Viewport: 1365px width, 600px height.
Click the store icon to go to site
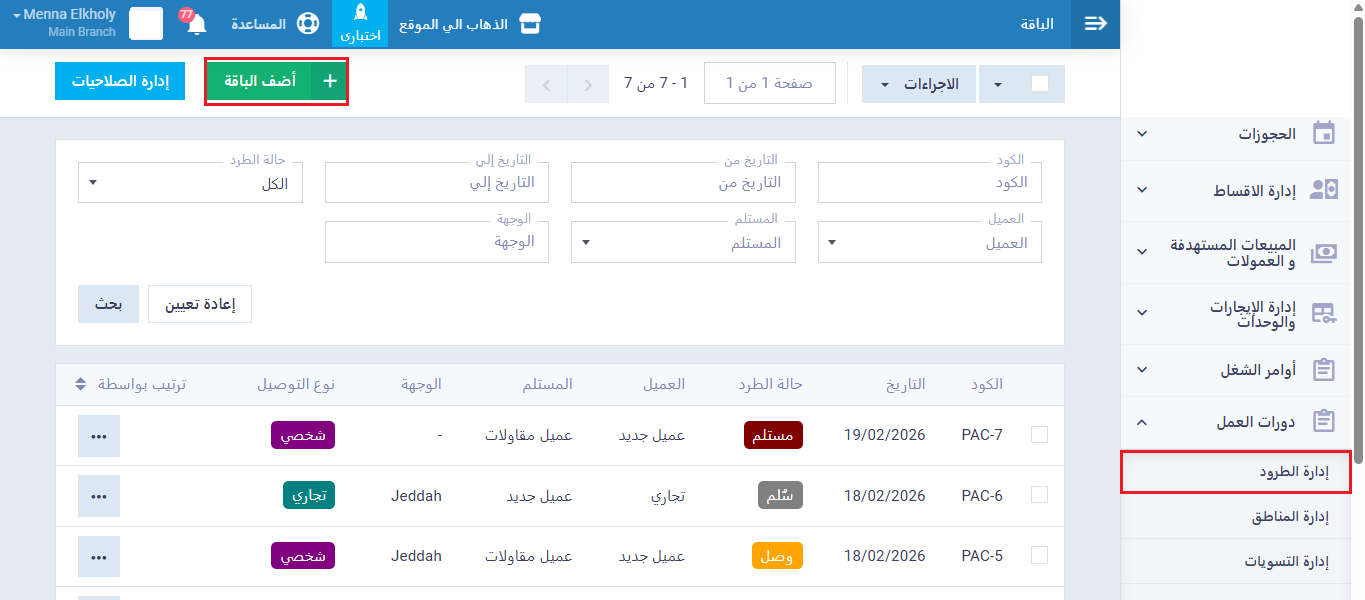(530, 24)
